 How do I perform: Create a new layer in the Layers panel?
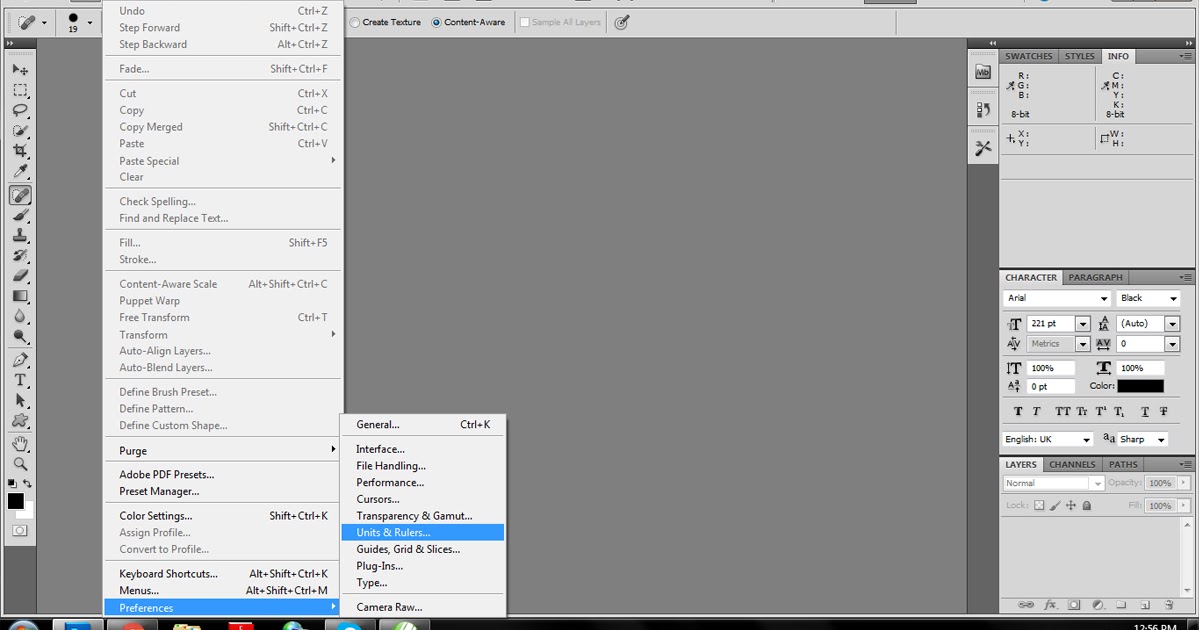click(1145, 604)
